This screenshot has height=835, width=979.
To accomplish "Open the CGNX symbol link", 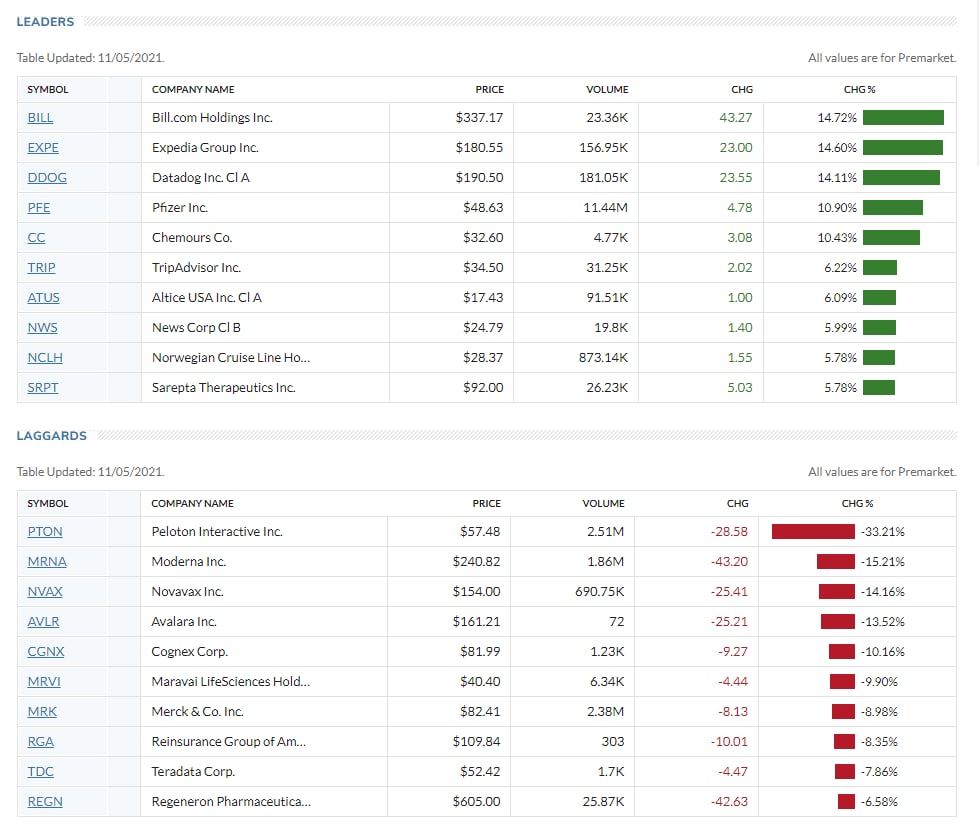I will [46, 651].
